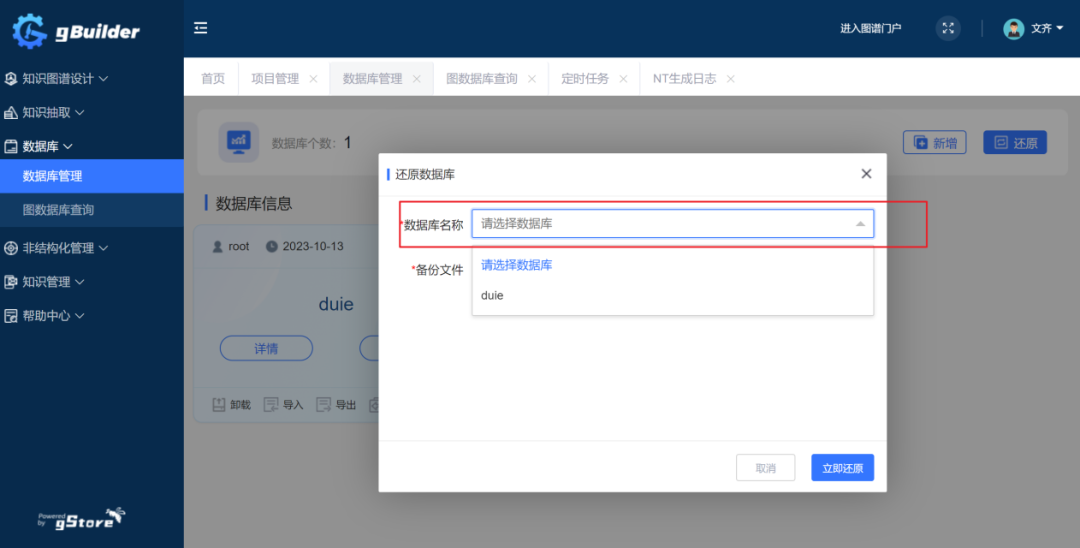Switch to 首页 tab
This screenshot has height=548, width=1080.
pos(213,78)
